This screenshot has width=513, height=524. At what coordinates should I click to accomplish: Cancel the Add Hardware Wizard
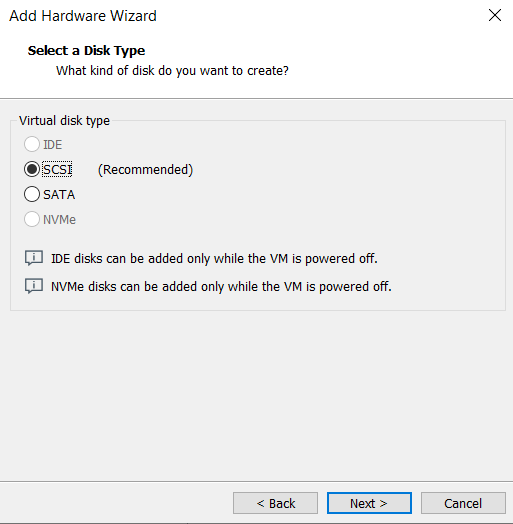(463, 503)
